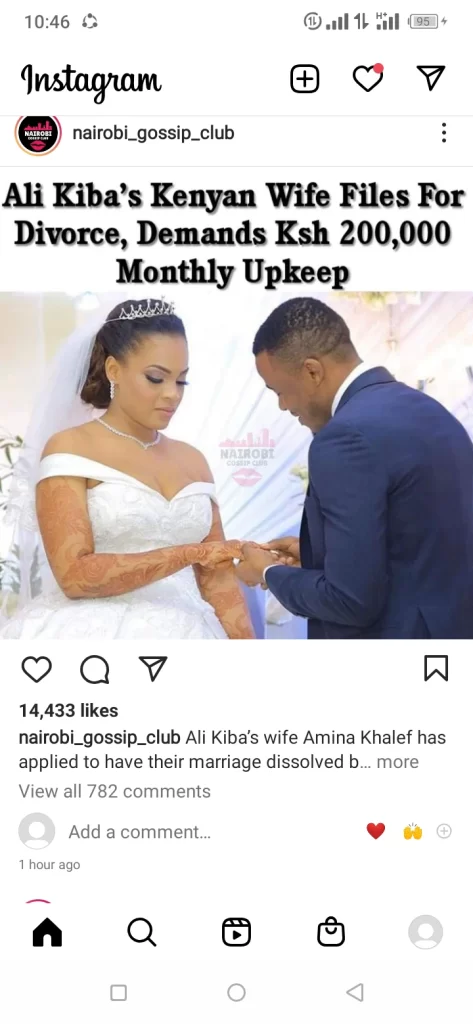Like the post with the heart icon
This screenshot has width=473, height=1024.
(37, 669)
